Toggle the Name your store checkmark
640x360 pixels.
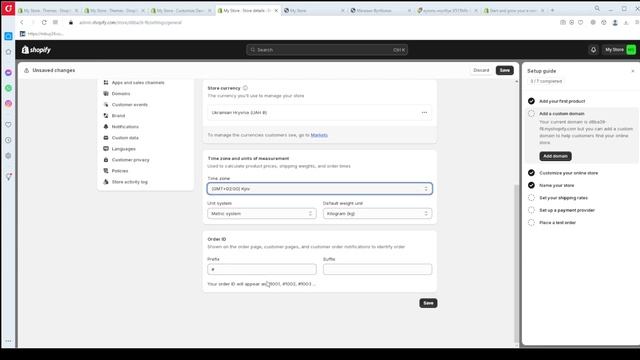531,185
